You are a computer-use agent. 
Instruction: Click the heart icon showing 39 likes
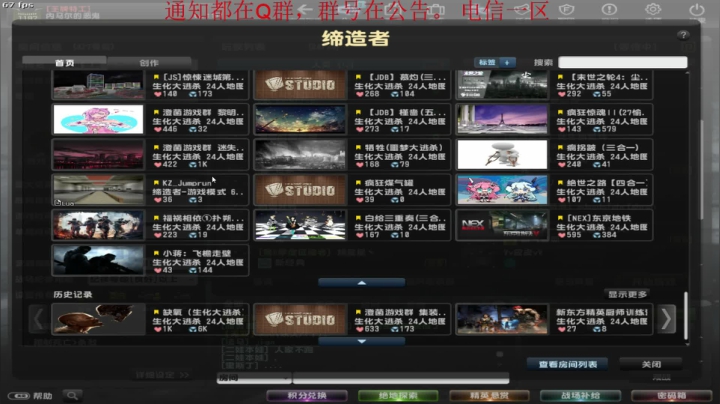[x=360, y=200]
